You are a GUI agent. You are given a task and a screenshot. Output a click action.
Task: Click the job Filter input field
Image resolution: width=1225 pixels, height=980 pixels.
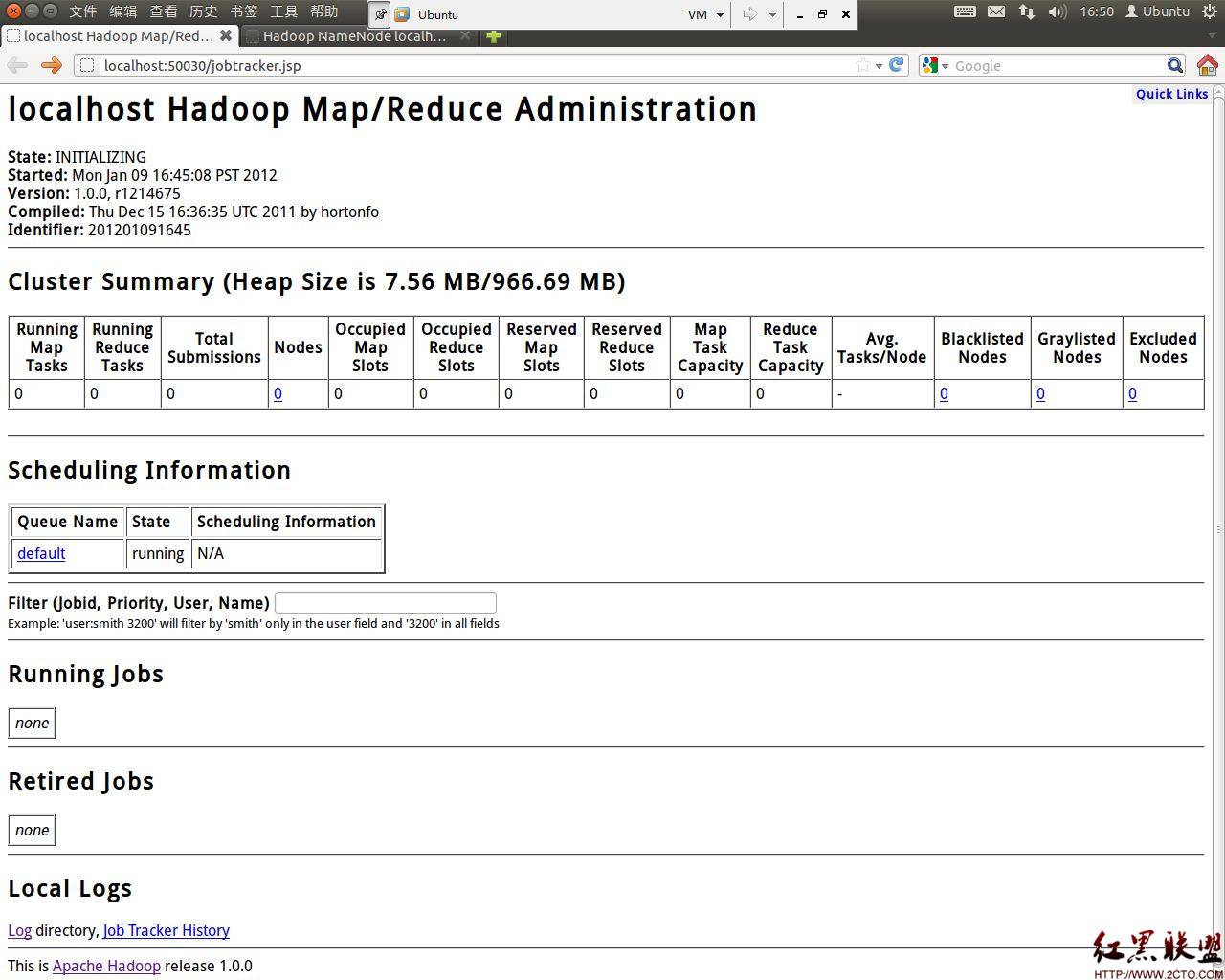pyautogui.click(x=386, y=603)
